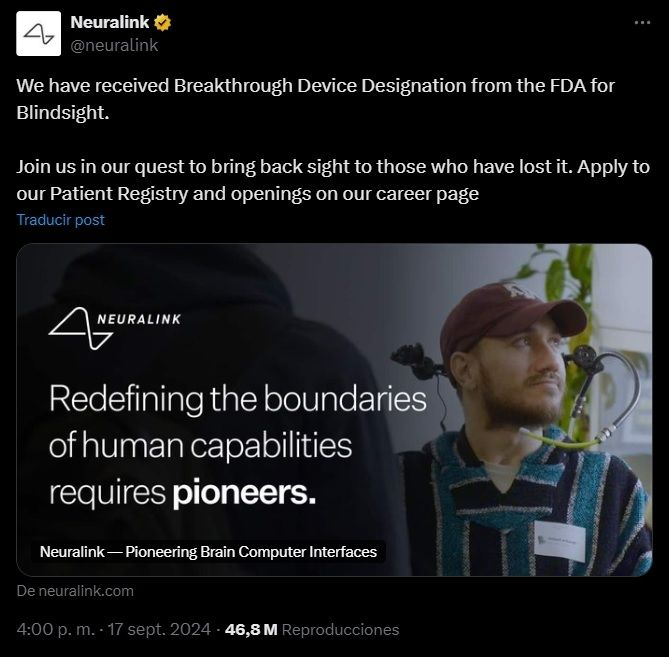Click the 46,8 M Reproducciones count
Screen dimensions: 669x657
(x=312, y=630)
